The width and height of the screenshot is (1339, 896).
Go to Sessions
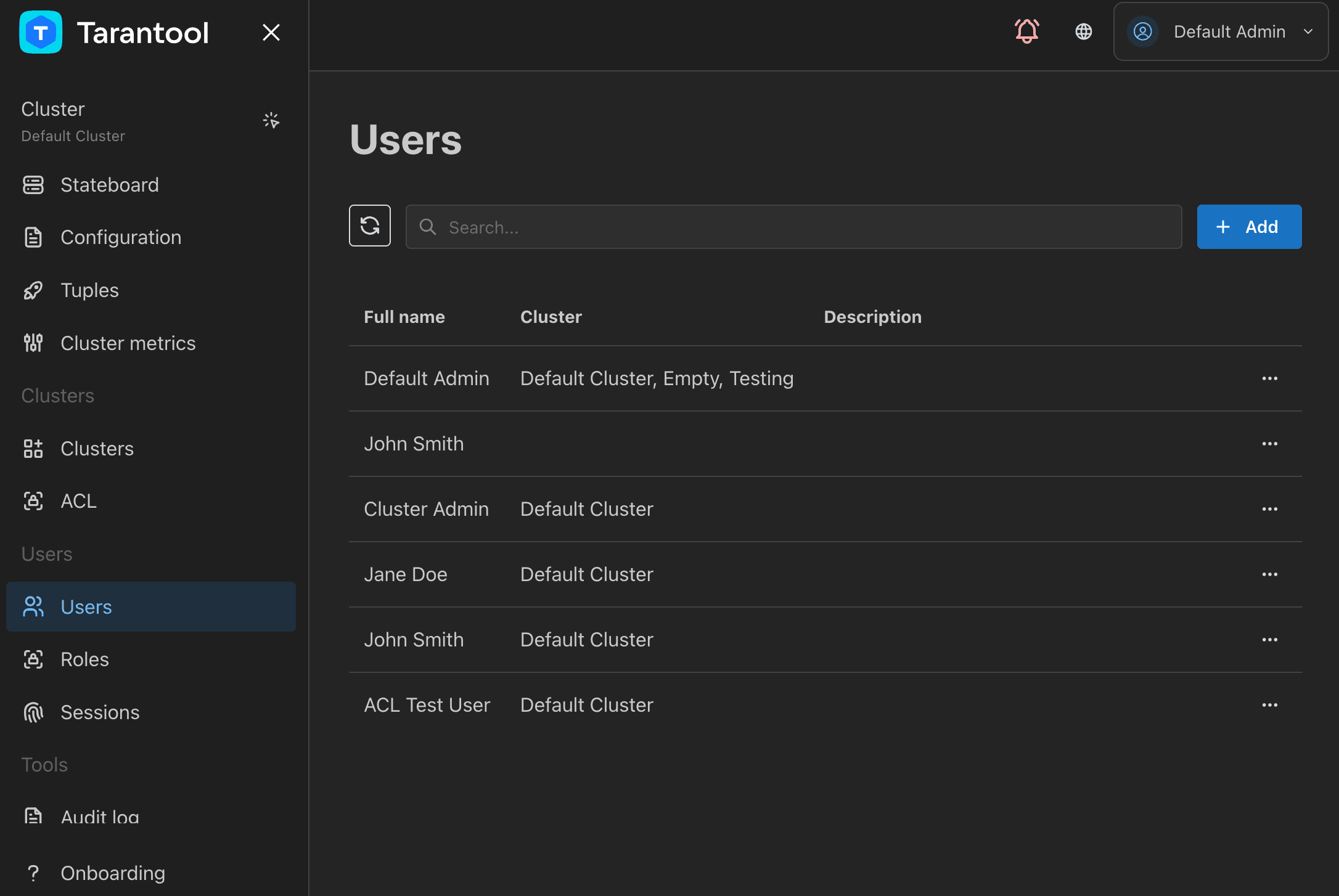click(151, 712)
